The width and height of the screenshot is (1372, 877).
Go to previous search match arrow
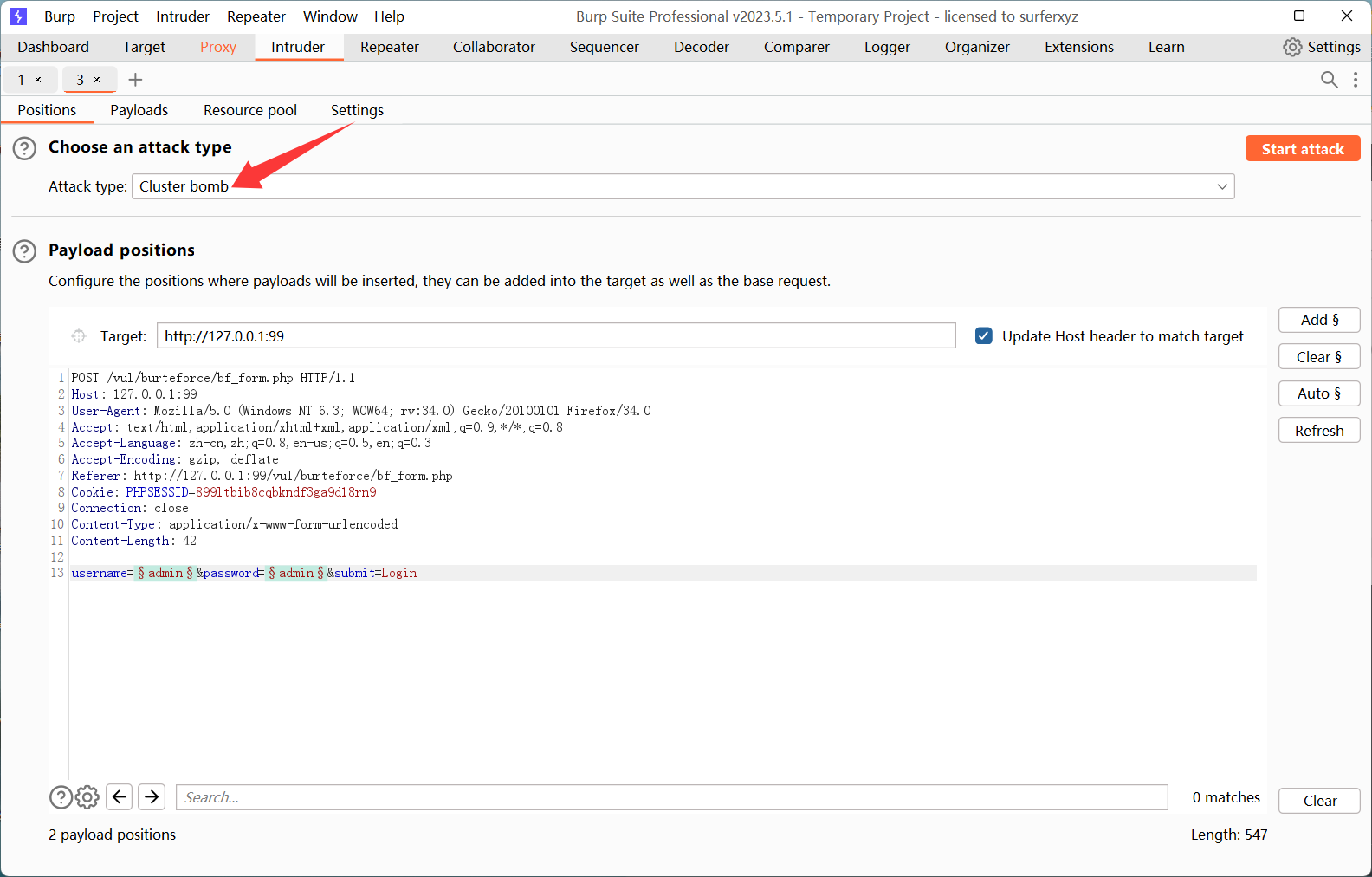[120, 796]
